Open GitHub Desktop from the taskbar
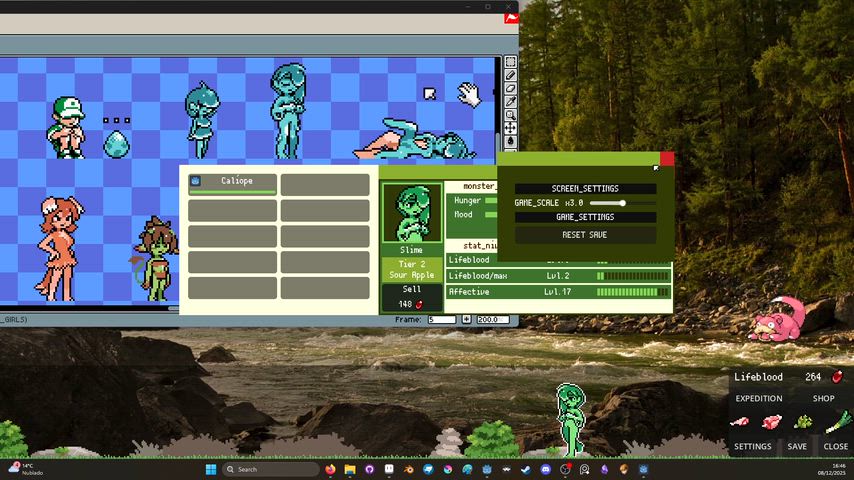The height and width of the screenshot is (480, 854). click(x=370, y=469)
